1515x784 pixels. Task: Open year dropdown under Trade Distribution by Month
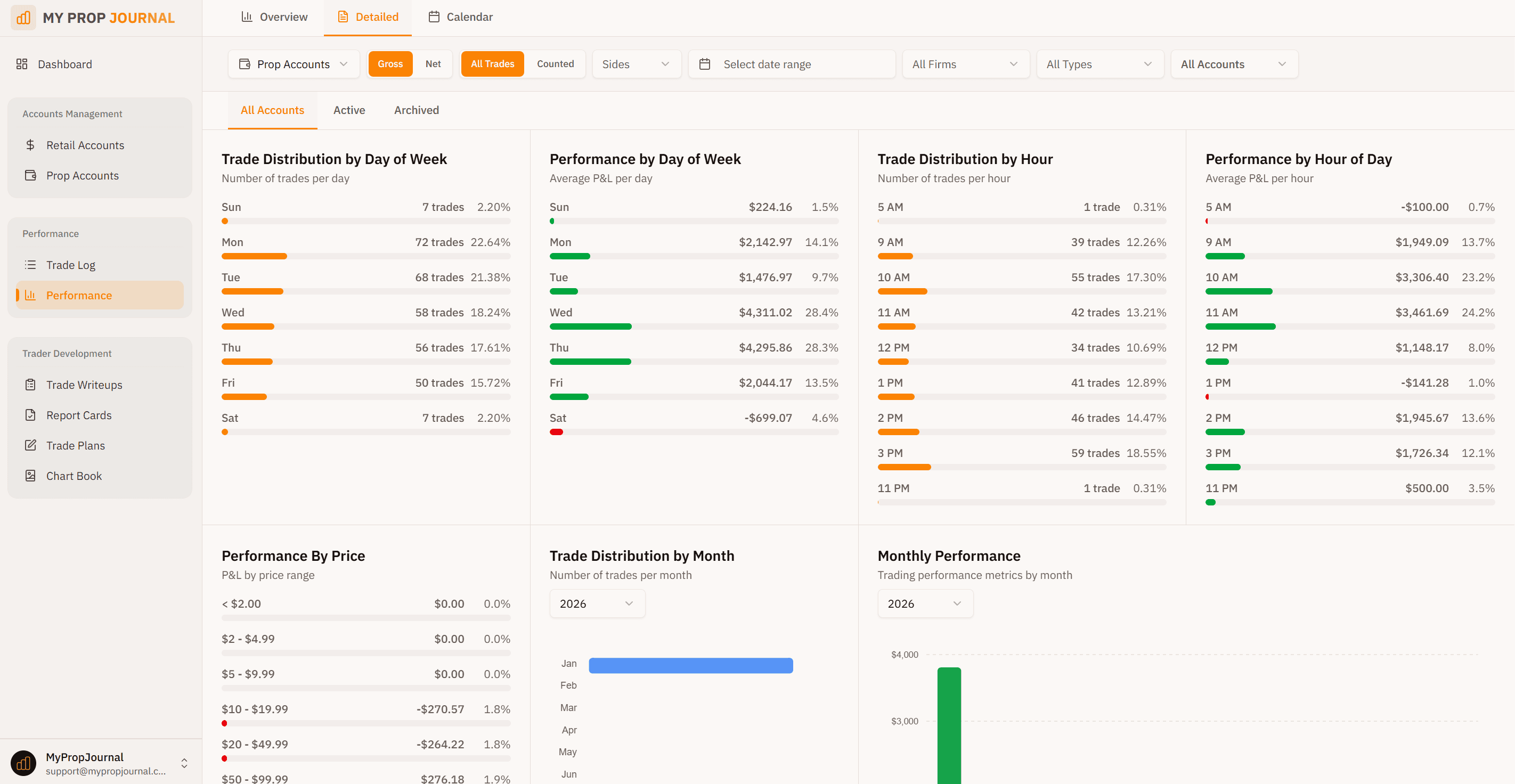click(597, 603)
